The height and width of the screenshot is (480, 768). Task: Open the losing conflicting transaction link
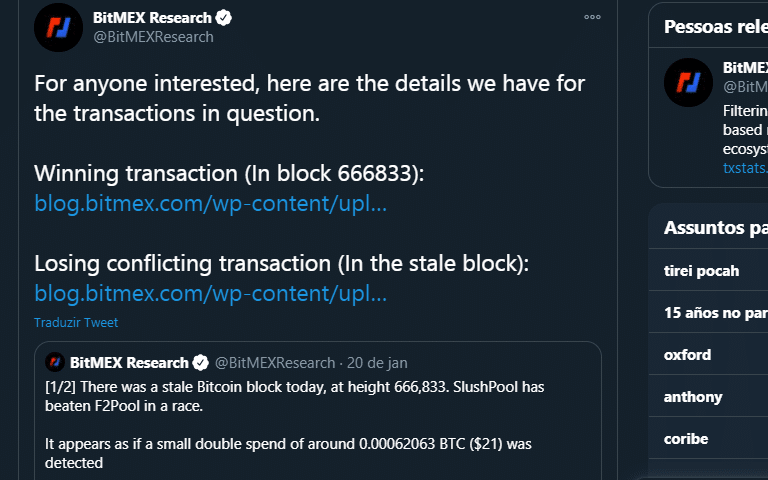[x=211, y=293]
